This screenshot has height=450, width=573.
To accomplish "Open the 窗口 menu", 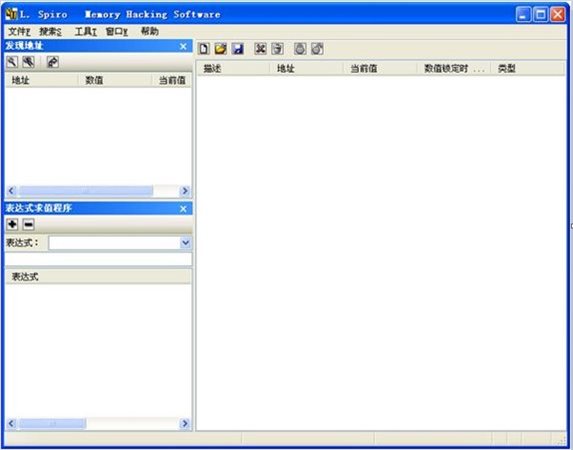I will point(117,31).
